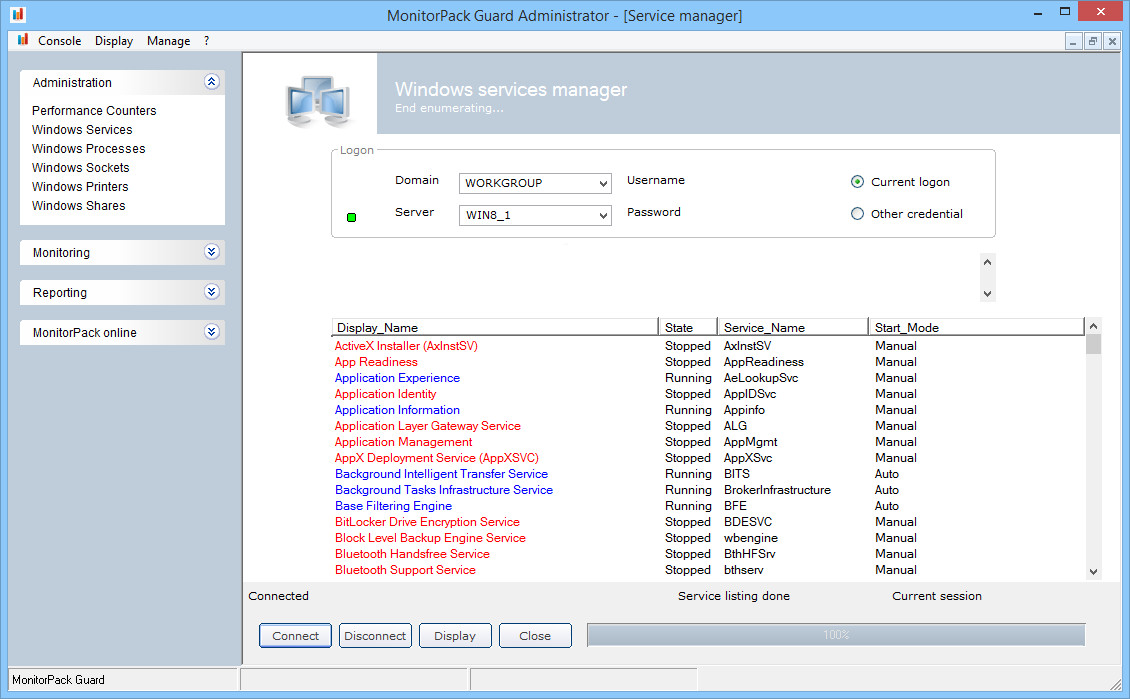Screen dimensions: 1130x699
Task: Close the inner Service manager child window
Action: click(x=1112, y=42)
